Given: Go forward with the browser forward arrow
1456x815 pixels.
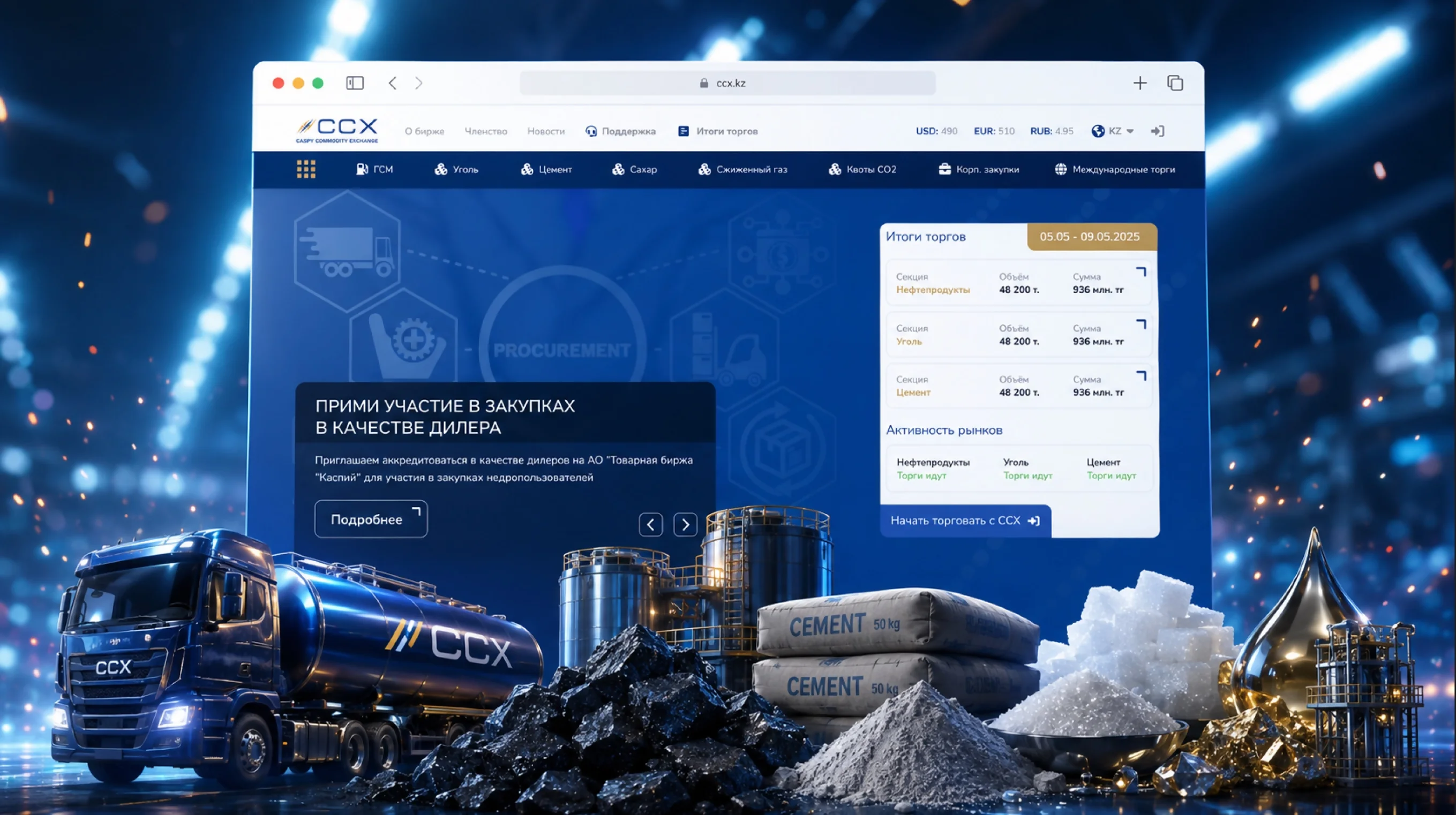Looking at the screenshot, I should coord(419,83).
